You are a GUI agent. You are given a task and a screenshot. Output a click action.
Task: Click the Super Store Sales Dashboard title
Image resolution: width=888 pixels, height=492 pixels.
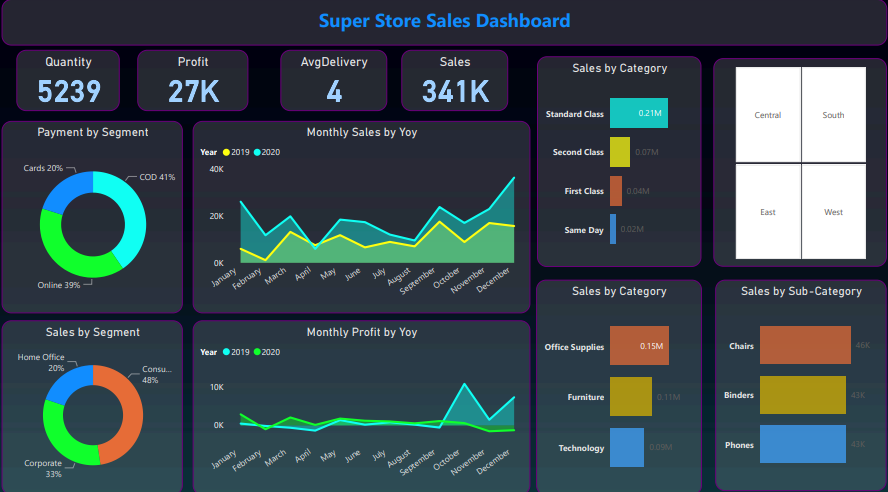tap(444, 21)
